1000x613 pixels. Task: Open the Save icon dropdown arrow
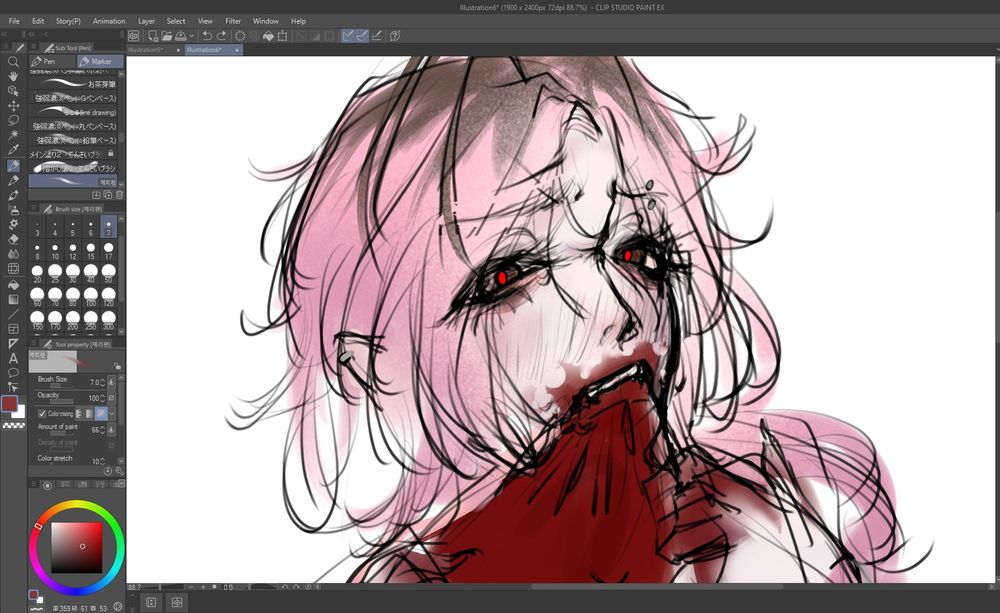[191, 36]
